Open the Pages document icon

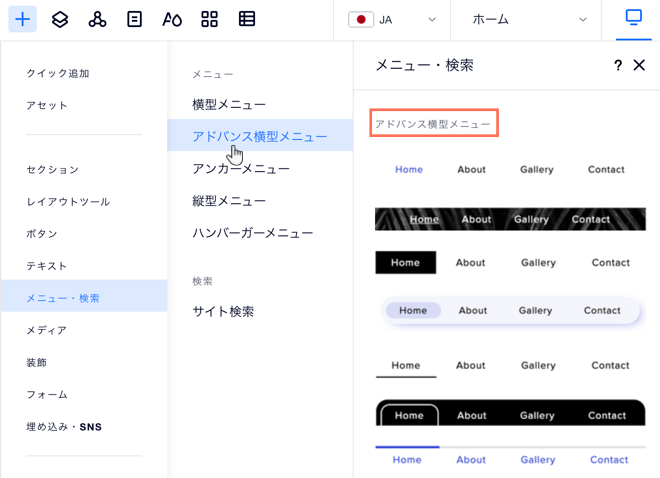134,19
